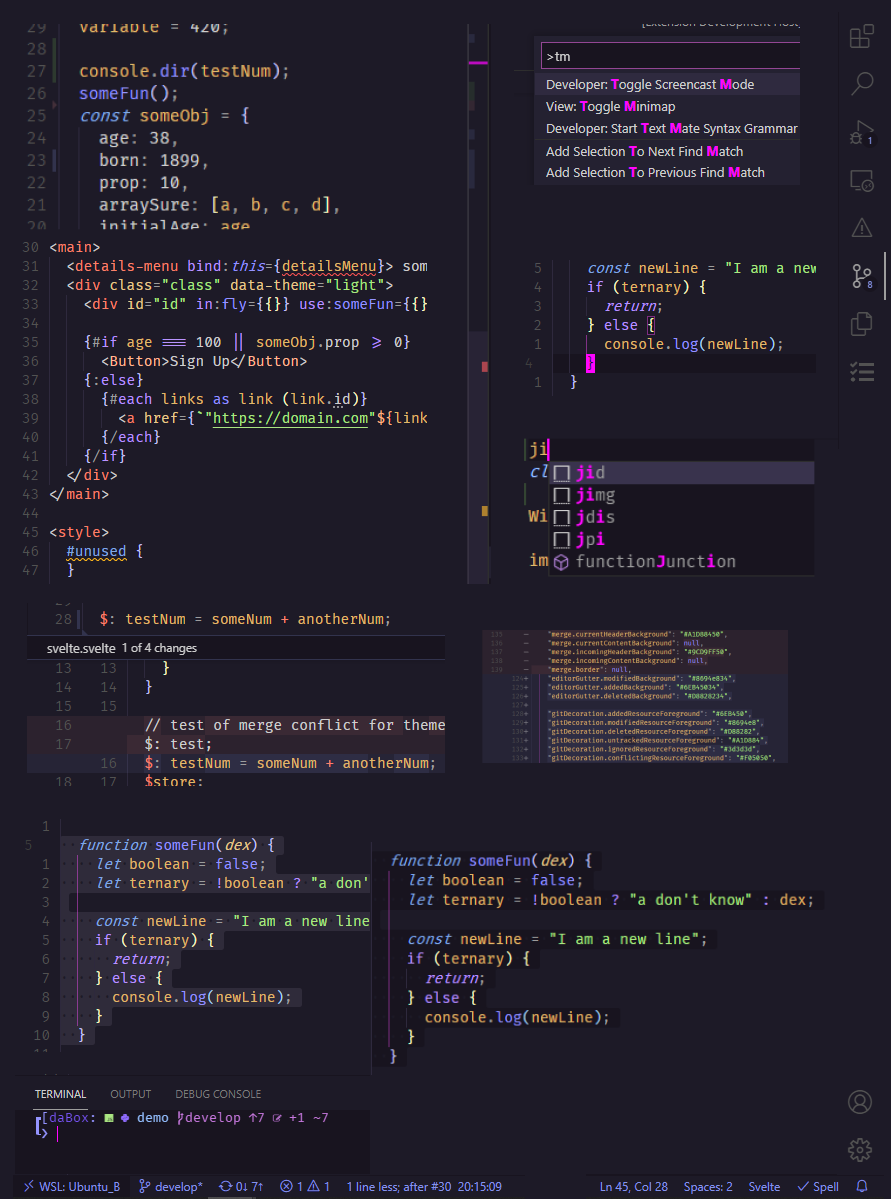This screenshot has width=891, height=1199.
Task: Click the WSL: Ubuntu_B remote indicator
Action: tap(71, 1187)
